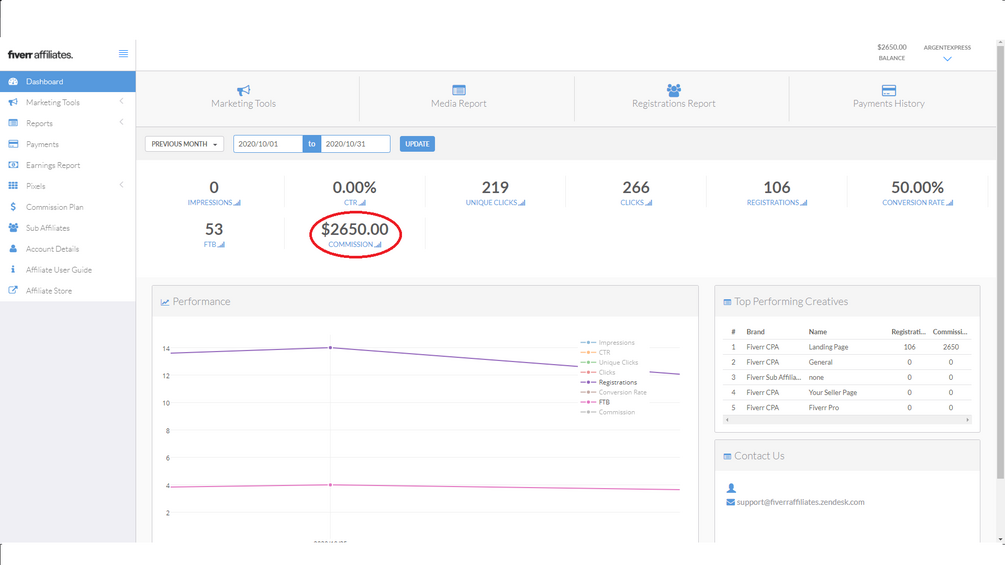Click the Registrati... column header

[908, 332]
